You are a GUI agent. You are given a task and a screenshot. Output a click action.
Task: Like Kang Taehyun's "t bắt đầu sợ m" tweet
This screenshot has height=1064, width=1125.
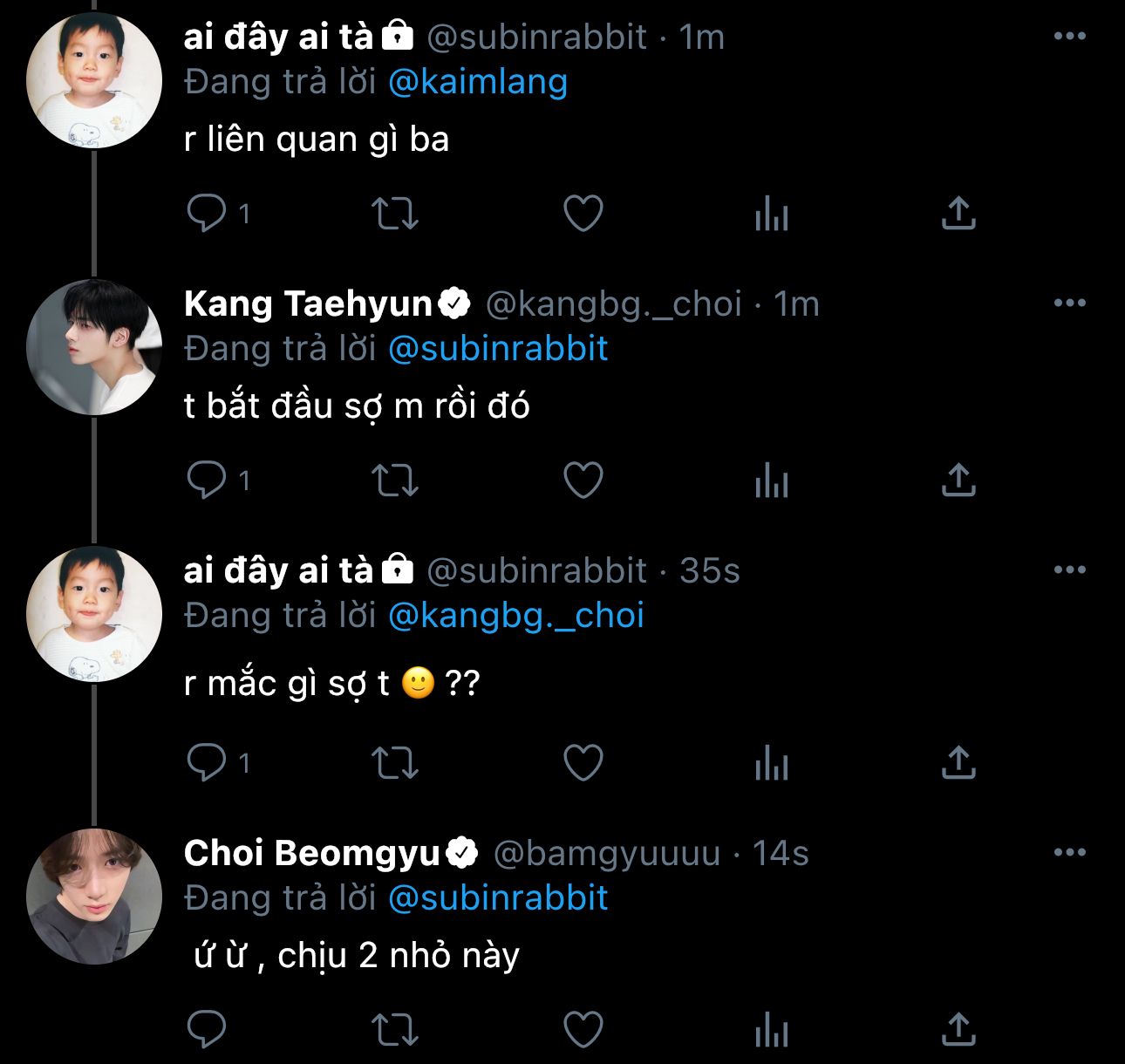pos(583,480)
